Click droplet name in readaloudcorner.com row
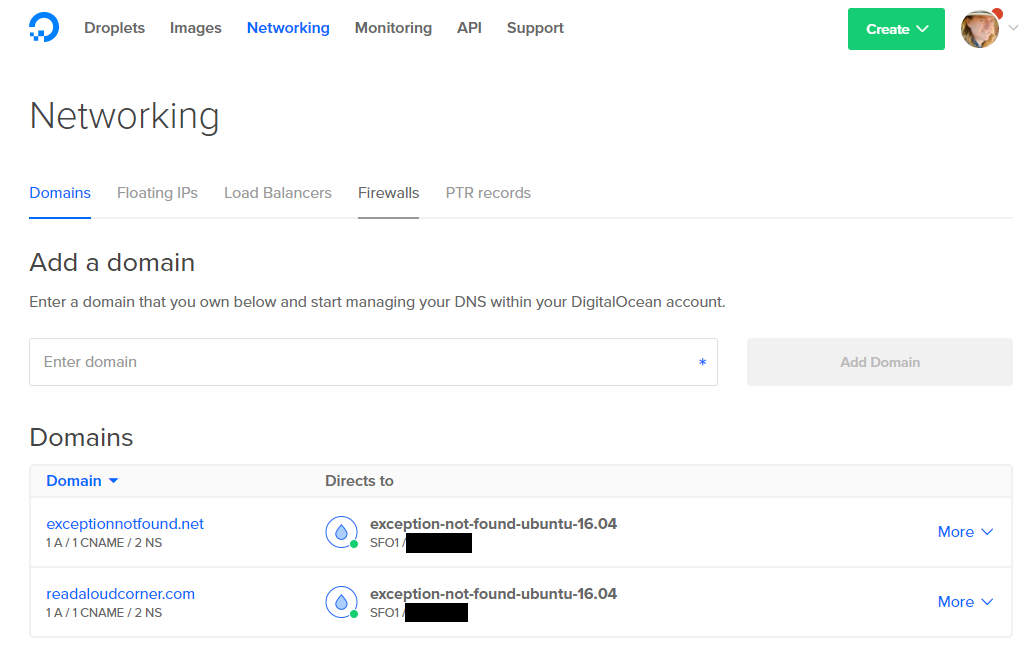1036x665 pixels. [x=494, y=594]
